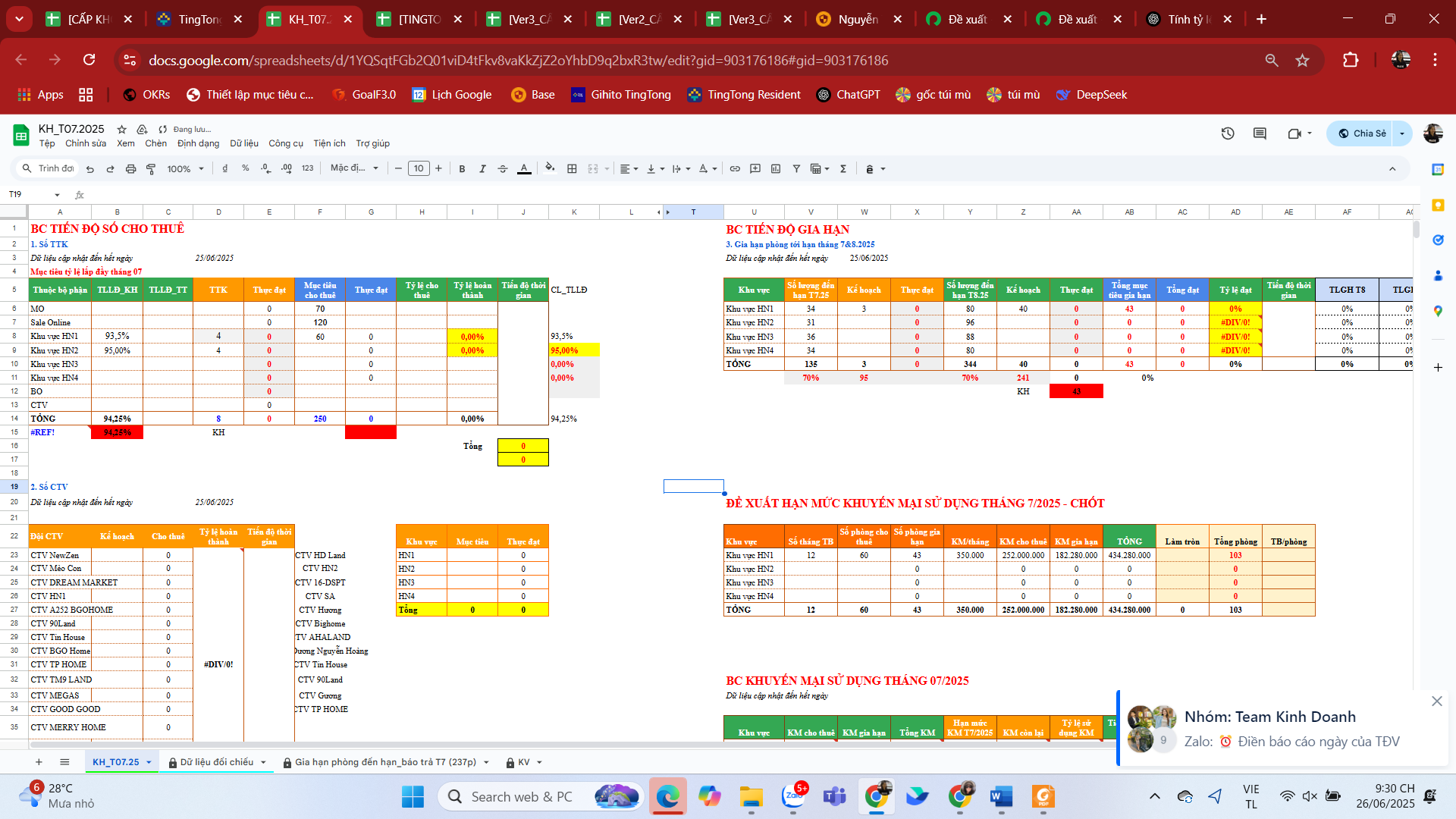Click the functions sigma icon

pos(843,168)
